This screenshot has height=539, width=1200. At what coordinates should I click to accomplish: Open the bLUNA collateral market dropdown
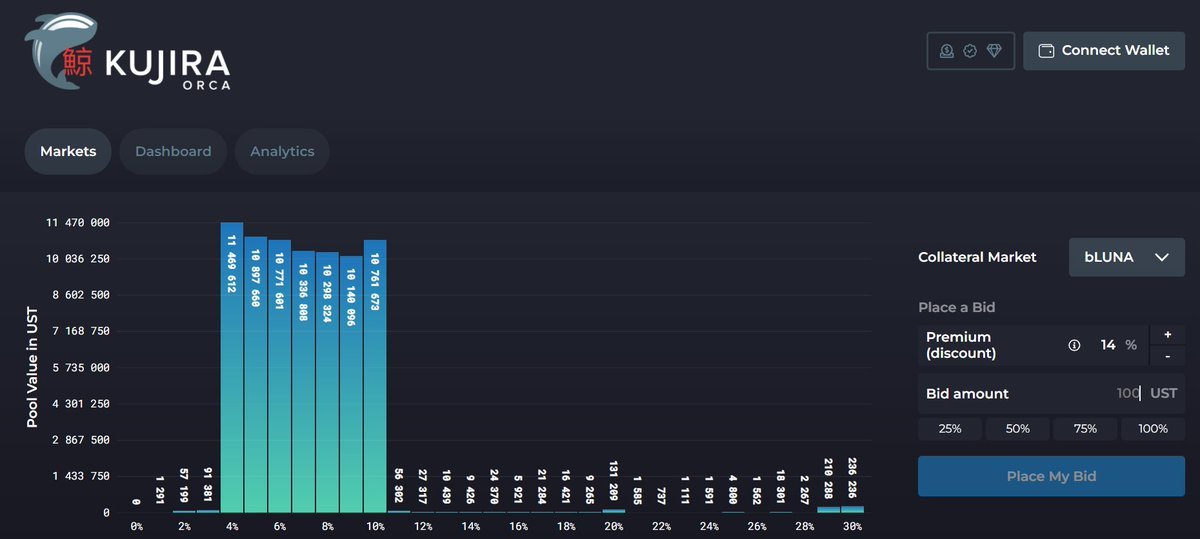coord(1126,257)
